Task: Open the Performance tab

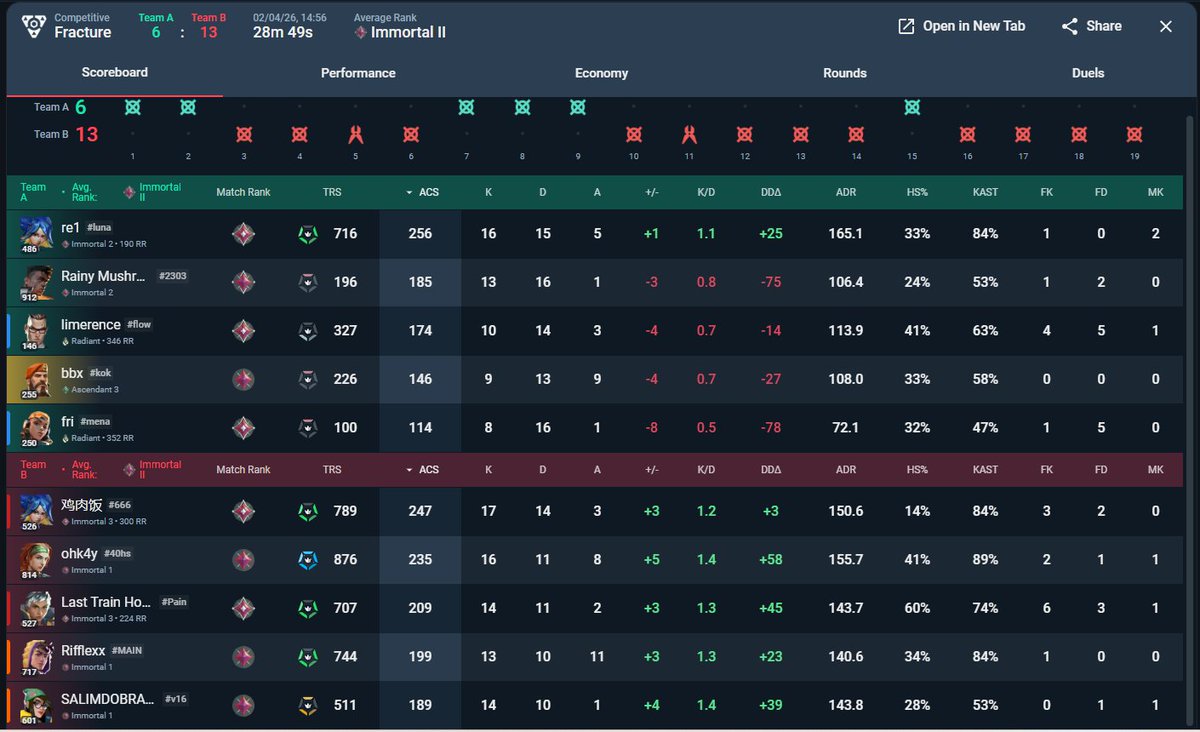Action: click(358, 73)
